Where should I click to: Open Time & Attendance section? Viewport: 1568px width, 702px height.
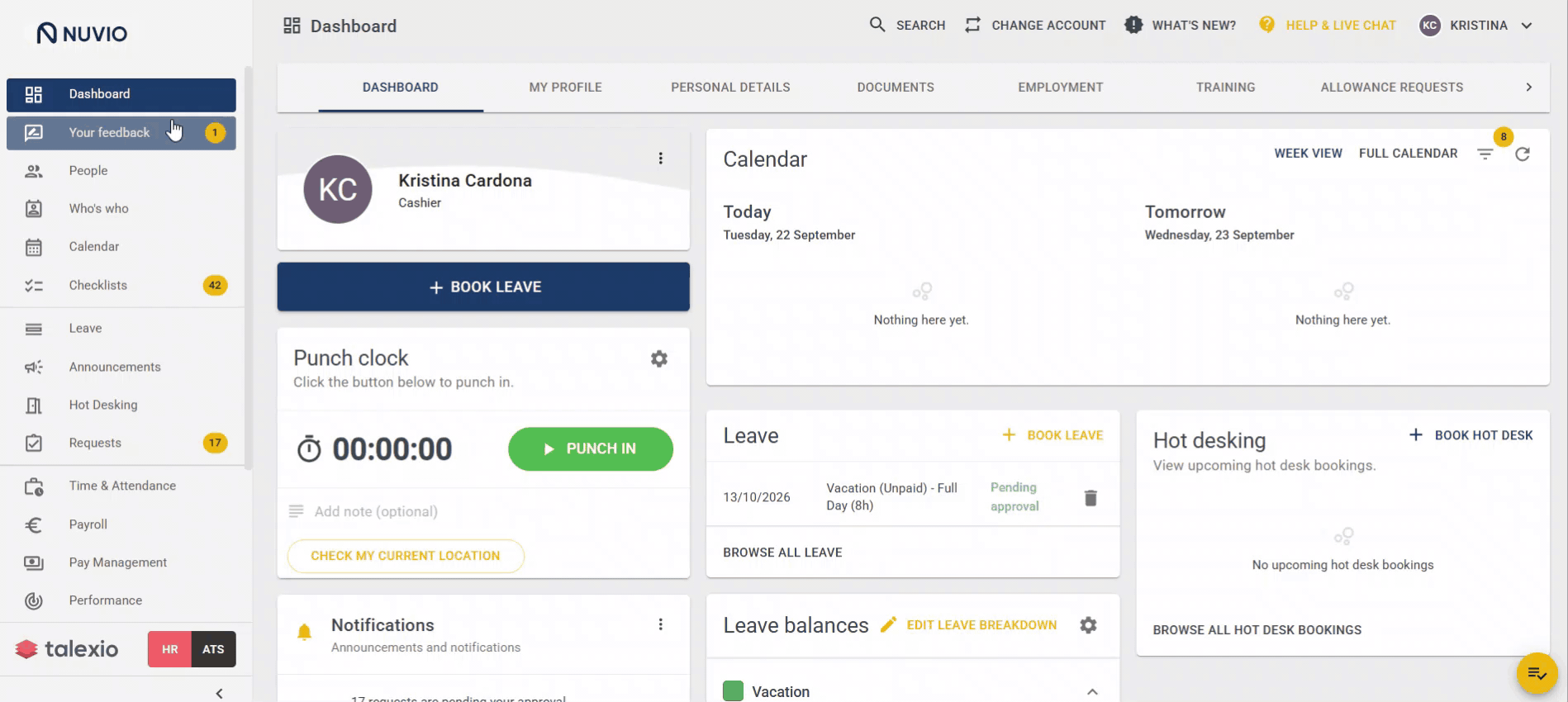click(x=121, y=486)
